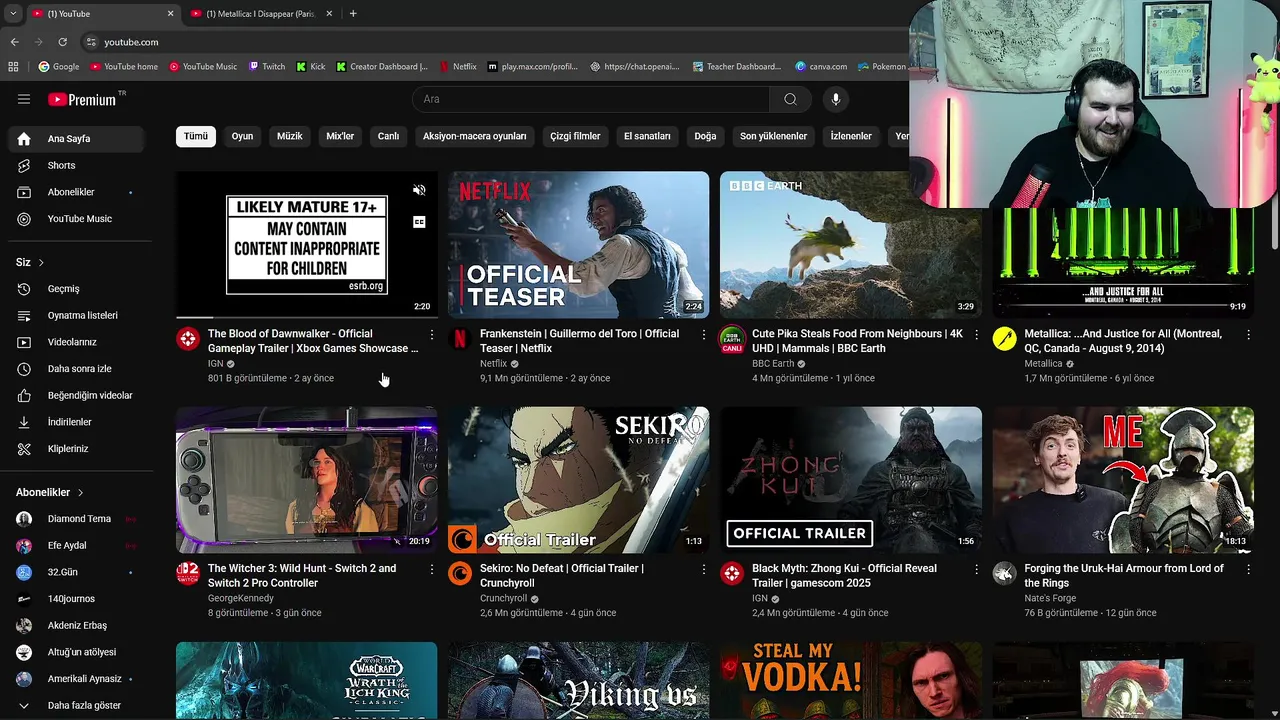Image resolution: width=1280 pixels, height=720 pixels.
Task: Select the Çizgi filmler filter chip
Action: [575, 136]
